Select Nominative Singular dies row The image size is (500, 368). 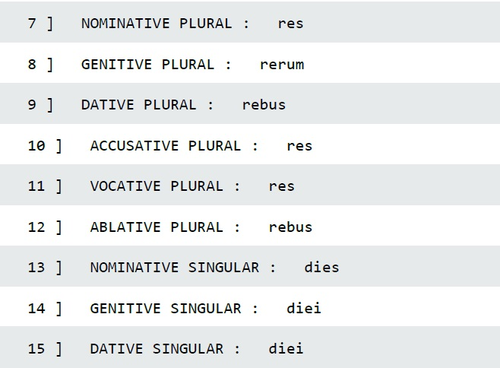(x=250, y=266)
